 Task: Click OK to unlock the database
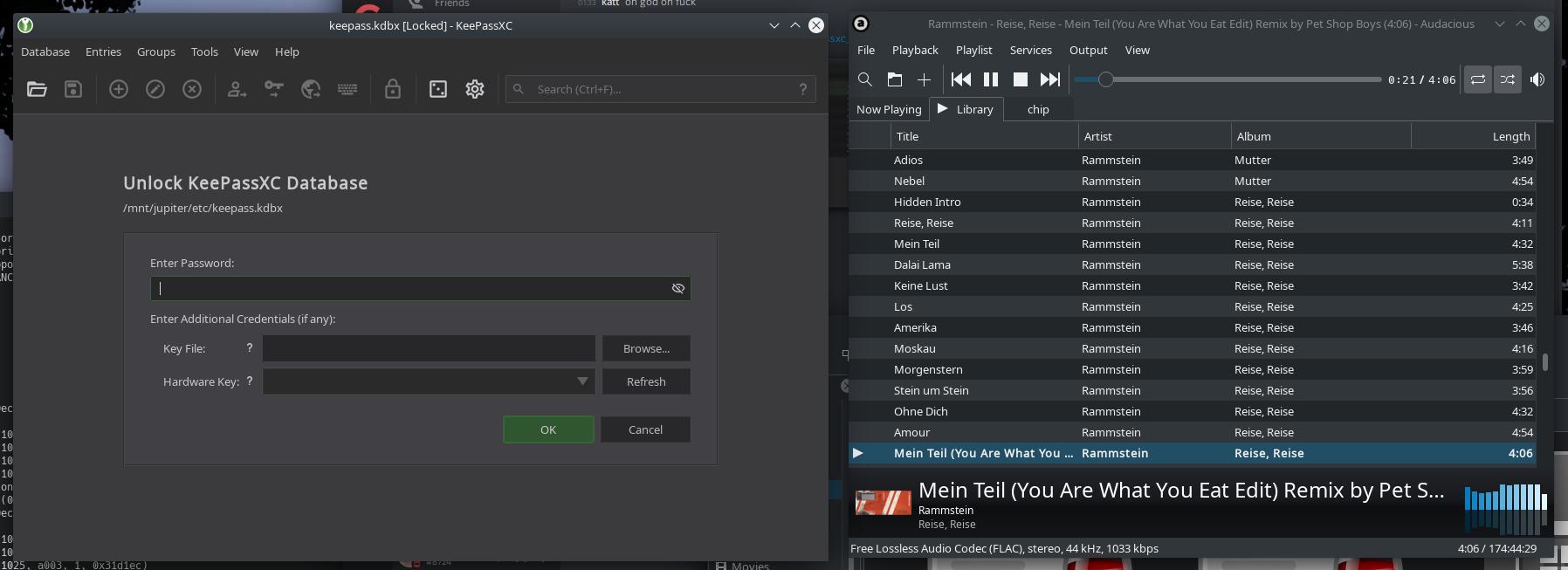[548, 429]
